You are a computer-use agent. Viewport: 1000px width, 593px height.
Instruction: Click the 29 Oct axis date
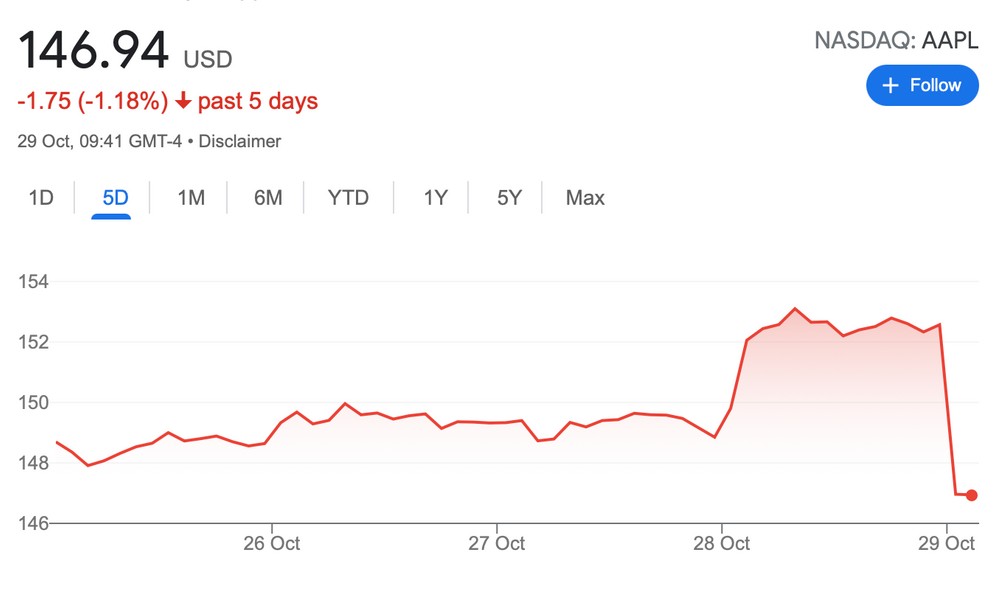coord(946,544)
